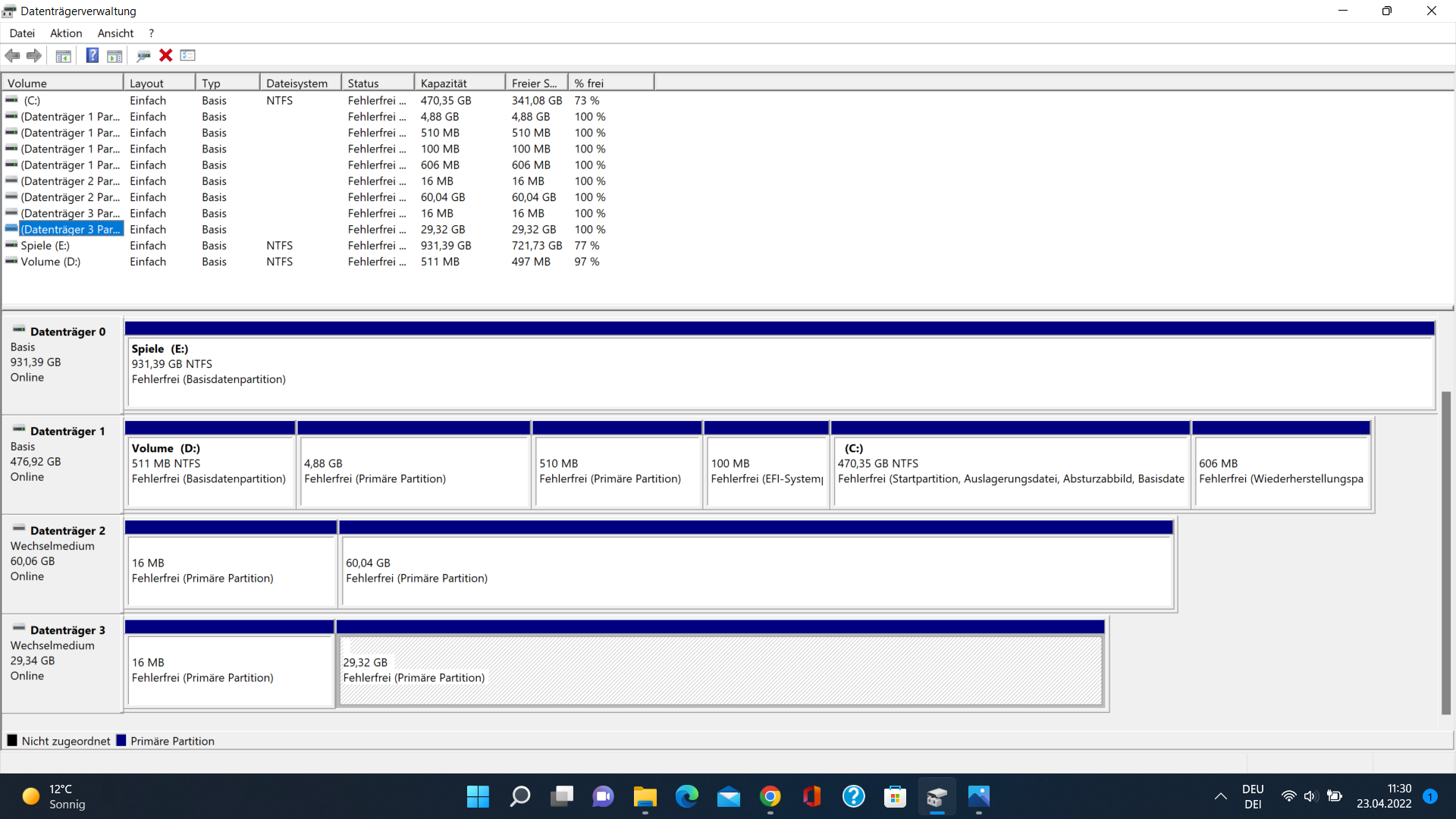Screen dimensions: 1456x819
Task: Click the red Delete X toolbar icon
Action: click(165, 55)
